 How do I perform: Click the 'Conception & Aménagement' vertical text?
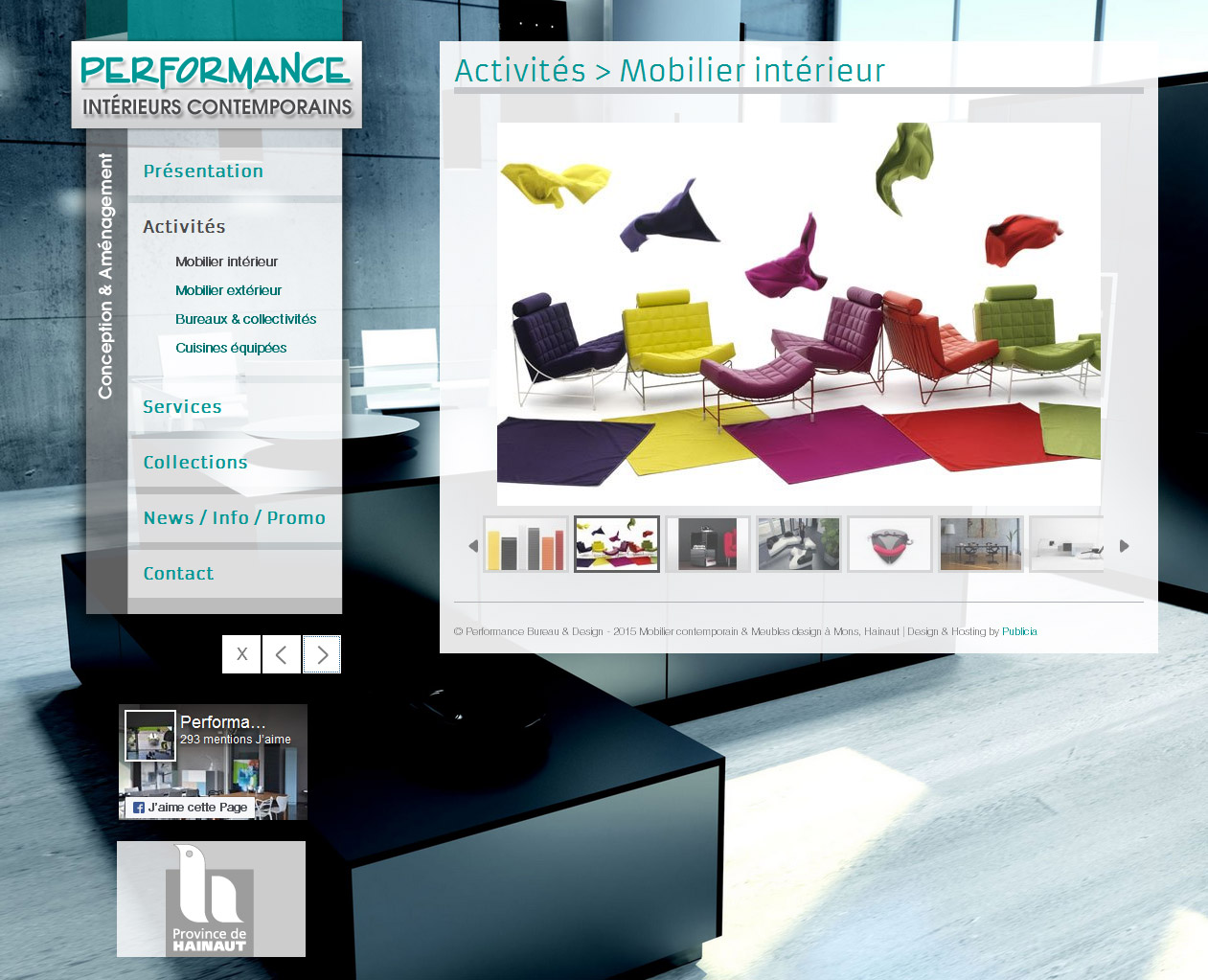[105, 276]
